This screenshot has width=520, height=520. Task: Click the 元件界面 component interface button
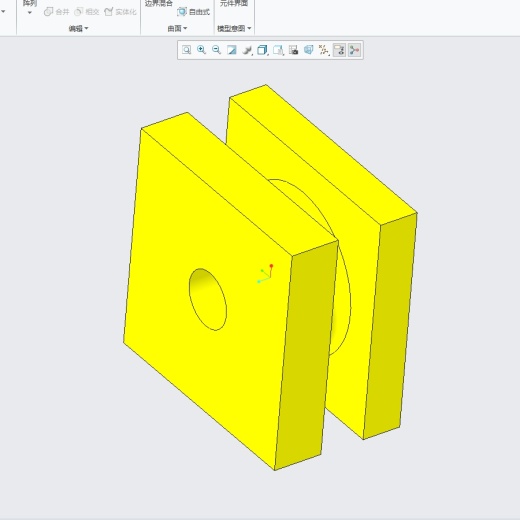pyautogui.click(x=234, y=3)
